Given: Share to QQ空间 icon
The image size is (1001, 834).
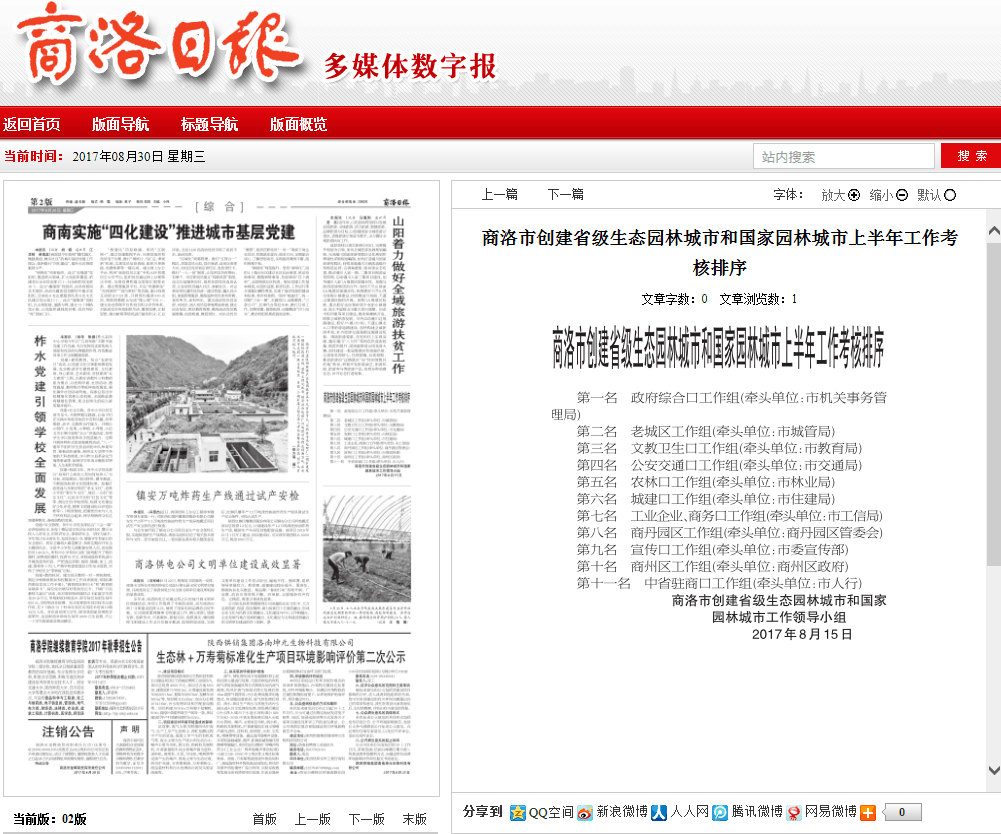Looking at the screenshot, I should 518,812.
